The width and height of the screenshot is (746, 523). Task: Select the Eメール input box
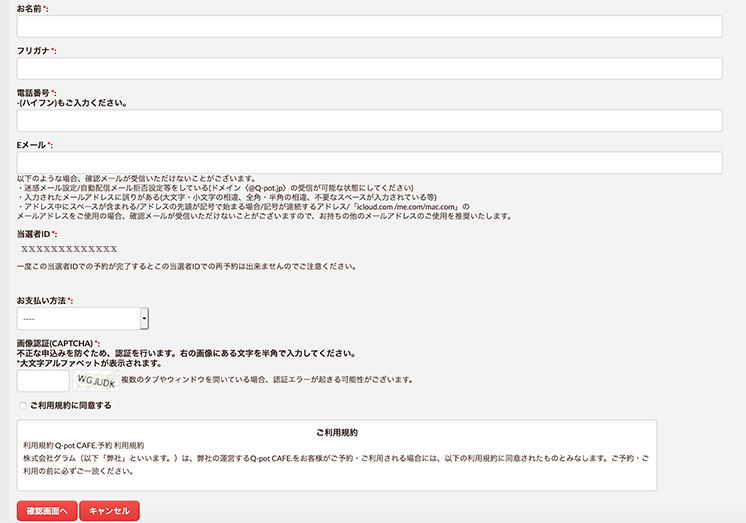pos(369,162)
